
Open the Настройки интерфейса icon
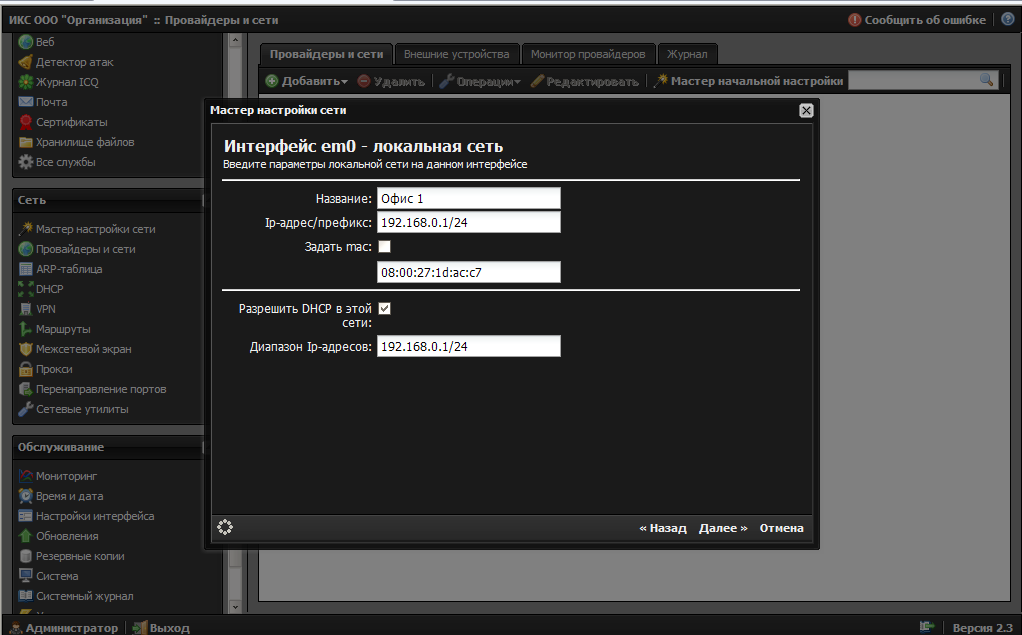25,516
